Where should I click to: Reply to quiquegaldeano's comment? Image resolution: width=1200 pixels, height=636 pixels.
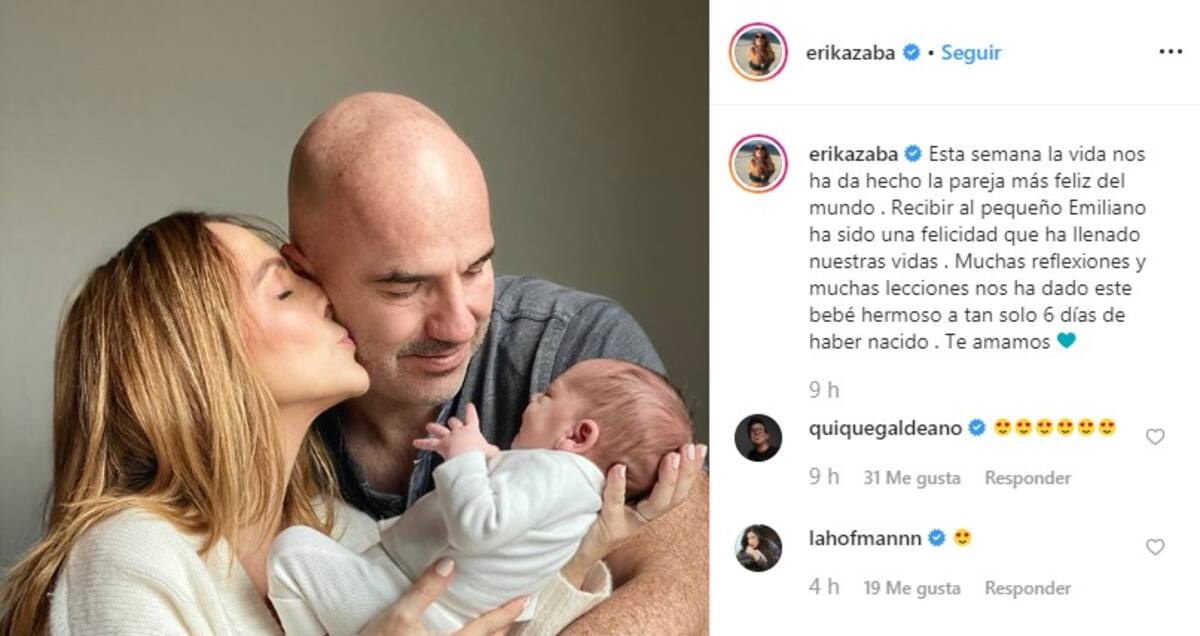(1027, 478)
